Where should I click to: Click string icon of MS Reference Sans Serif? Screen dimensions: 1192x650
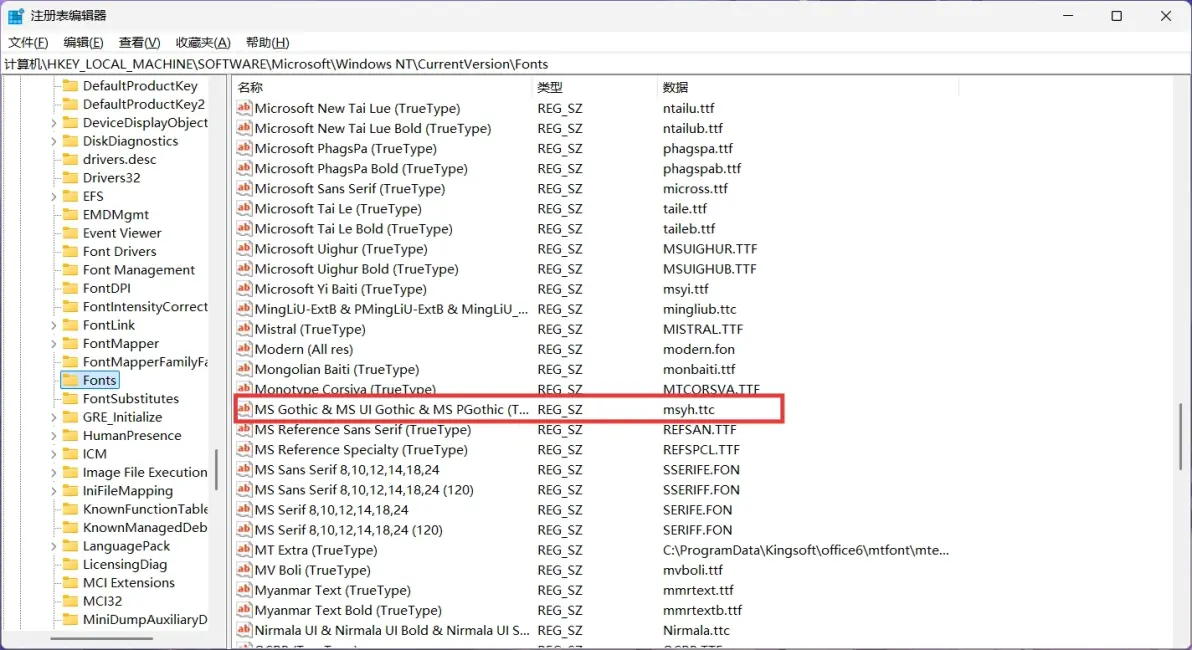(243, 430)
